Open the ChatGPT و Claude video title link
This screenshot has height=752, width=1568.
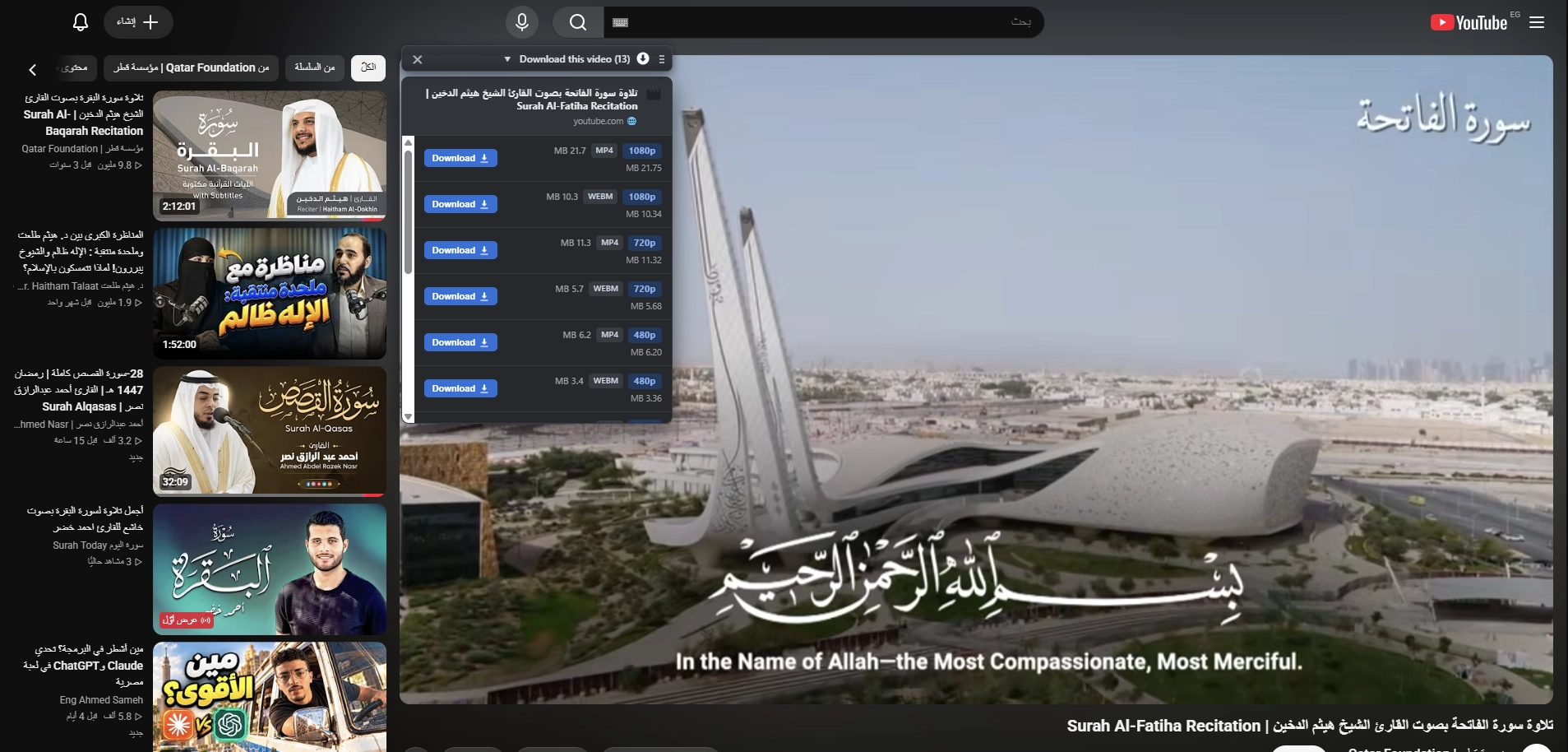(83, 666)
